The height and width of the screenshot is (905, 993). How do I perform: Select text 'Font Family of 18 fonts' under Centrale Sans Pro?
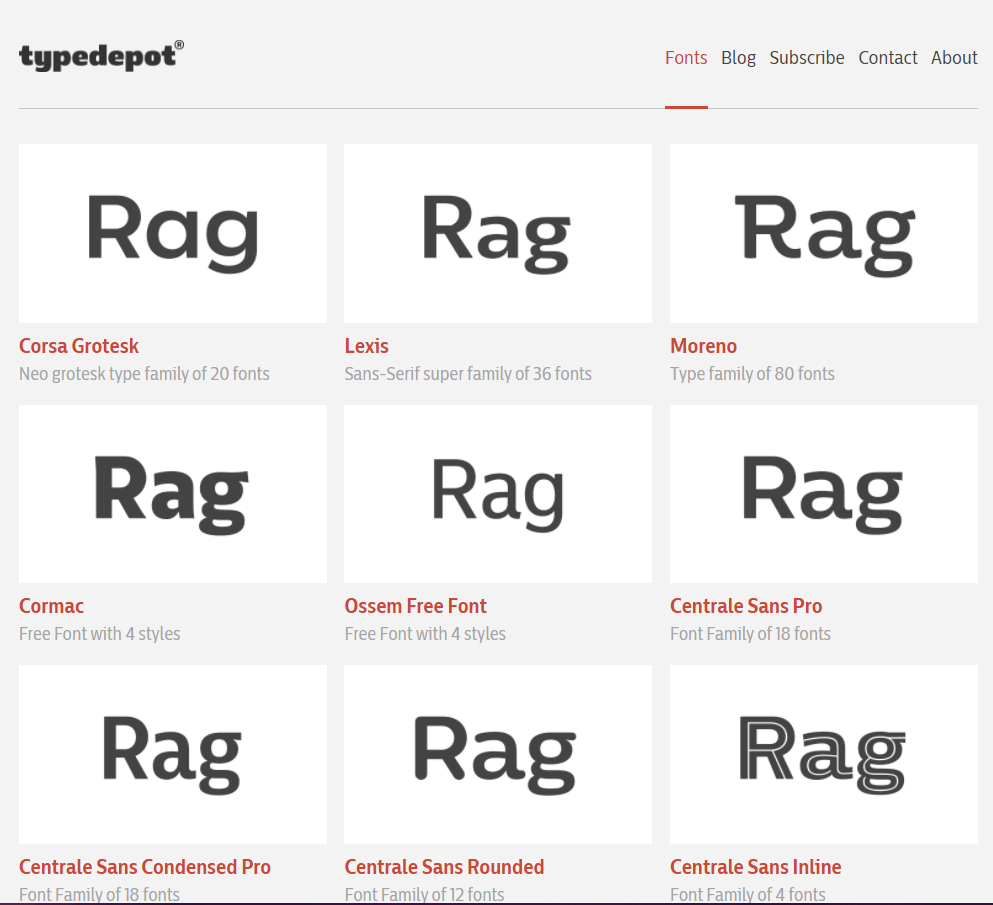coord(750,634)
